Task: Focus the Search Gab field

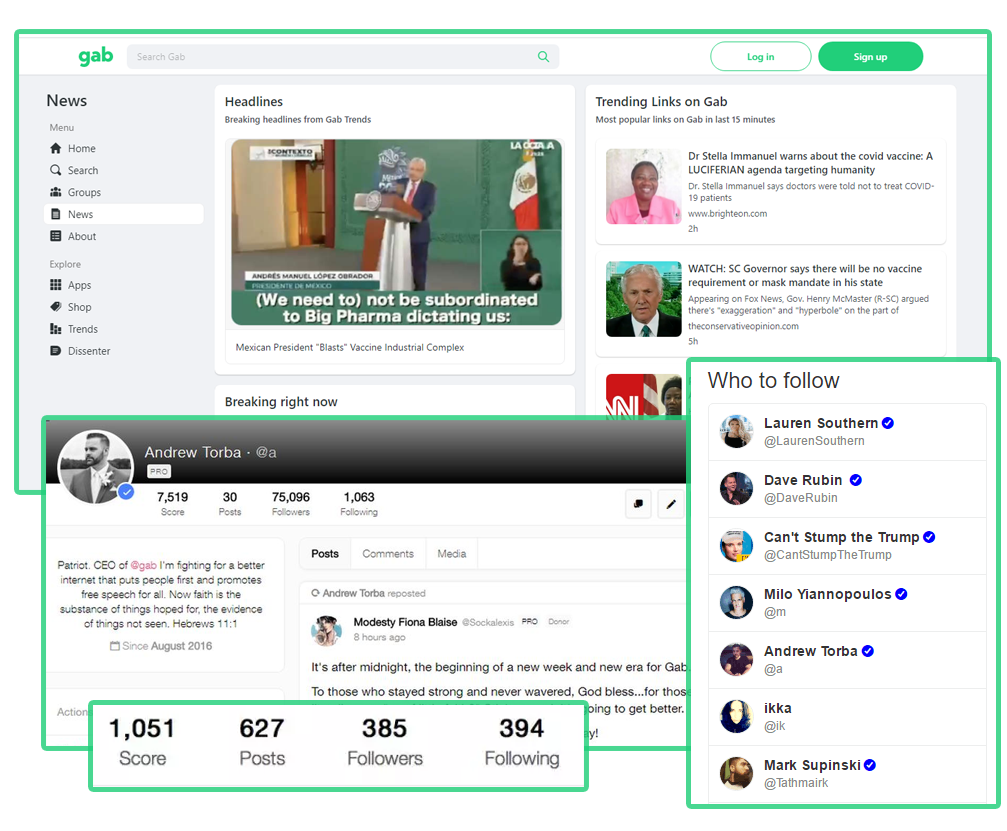Action: pyautogui.click(x=342, y=57)
